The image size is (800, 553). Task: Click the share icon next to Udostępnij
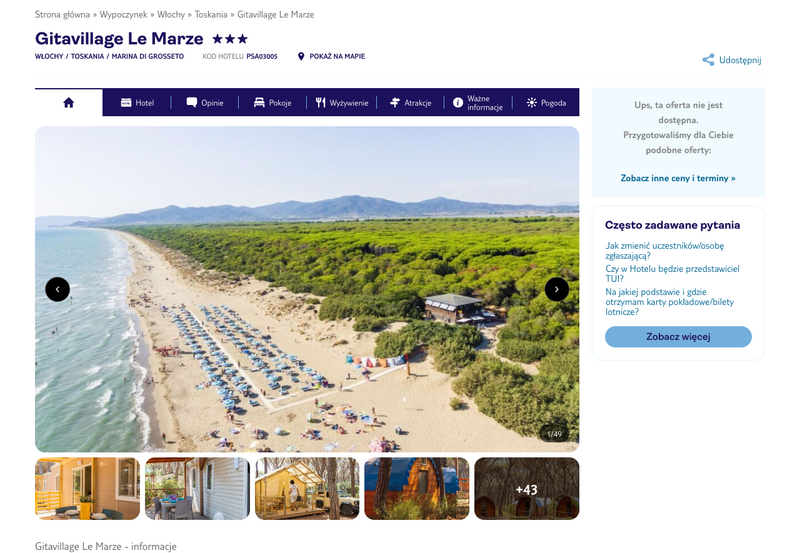coord(708,60)
